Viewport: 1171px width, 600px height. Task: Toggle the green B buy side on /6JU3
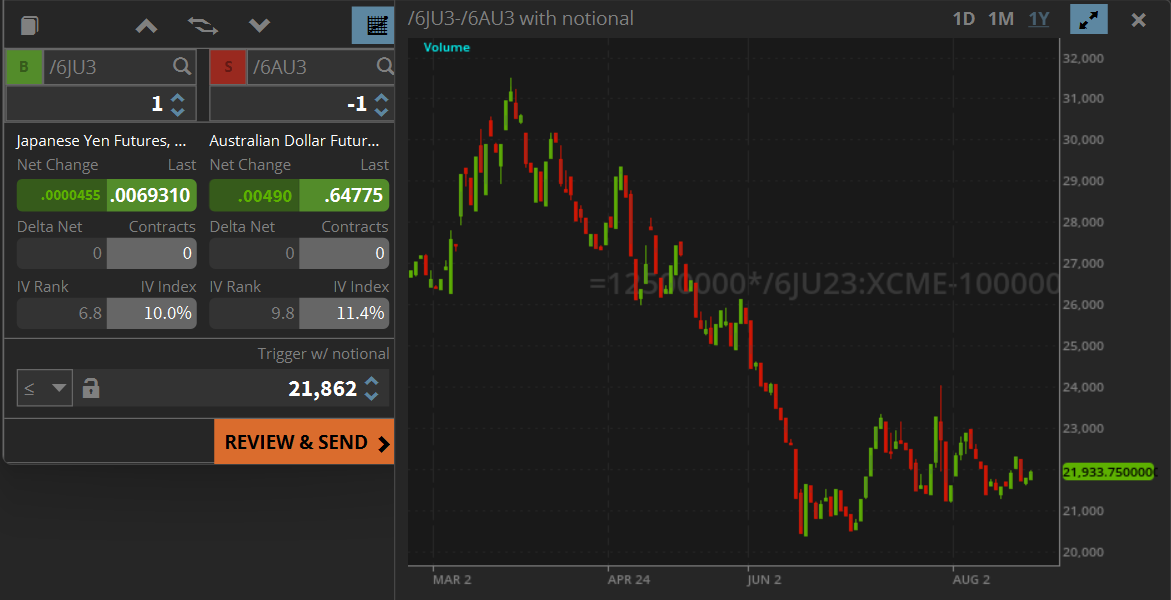pyautogui.click(x=22, y=67)
